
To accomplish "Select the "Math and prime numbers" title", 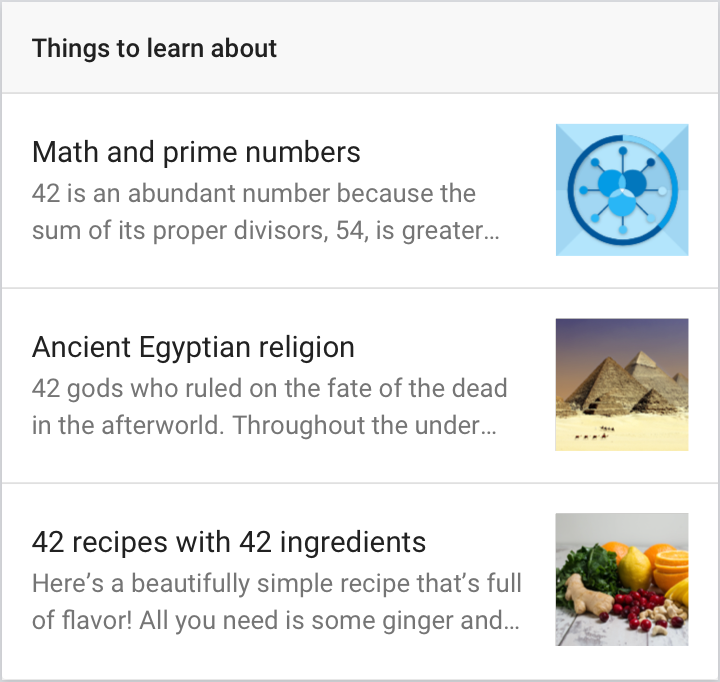I will coord(196,152).
